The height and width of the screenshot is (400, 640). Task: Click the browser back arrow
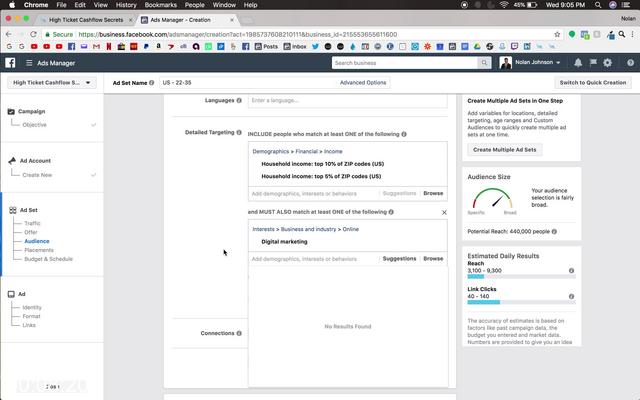coord(9,34)
